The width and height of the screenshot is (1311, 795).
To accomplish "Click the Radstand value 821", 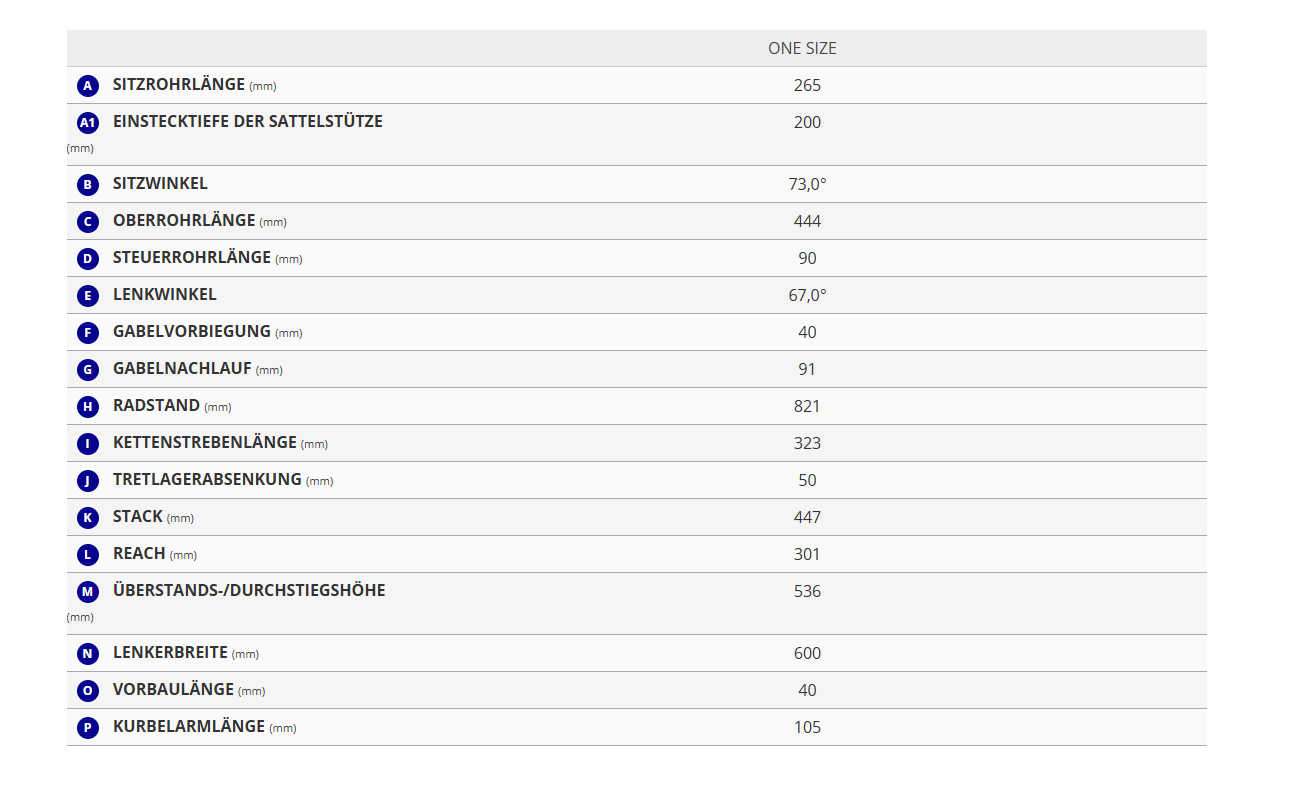I will [807, 406].
